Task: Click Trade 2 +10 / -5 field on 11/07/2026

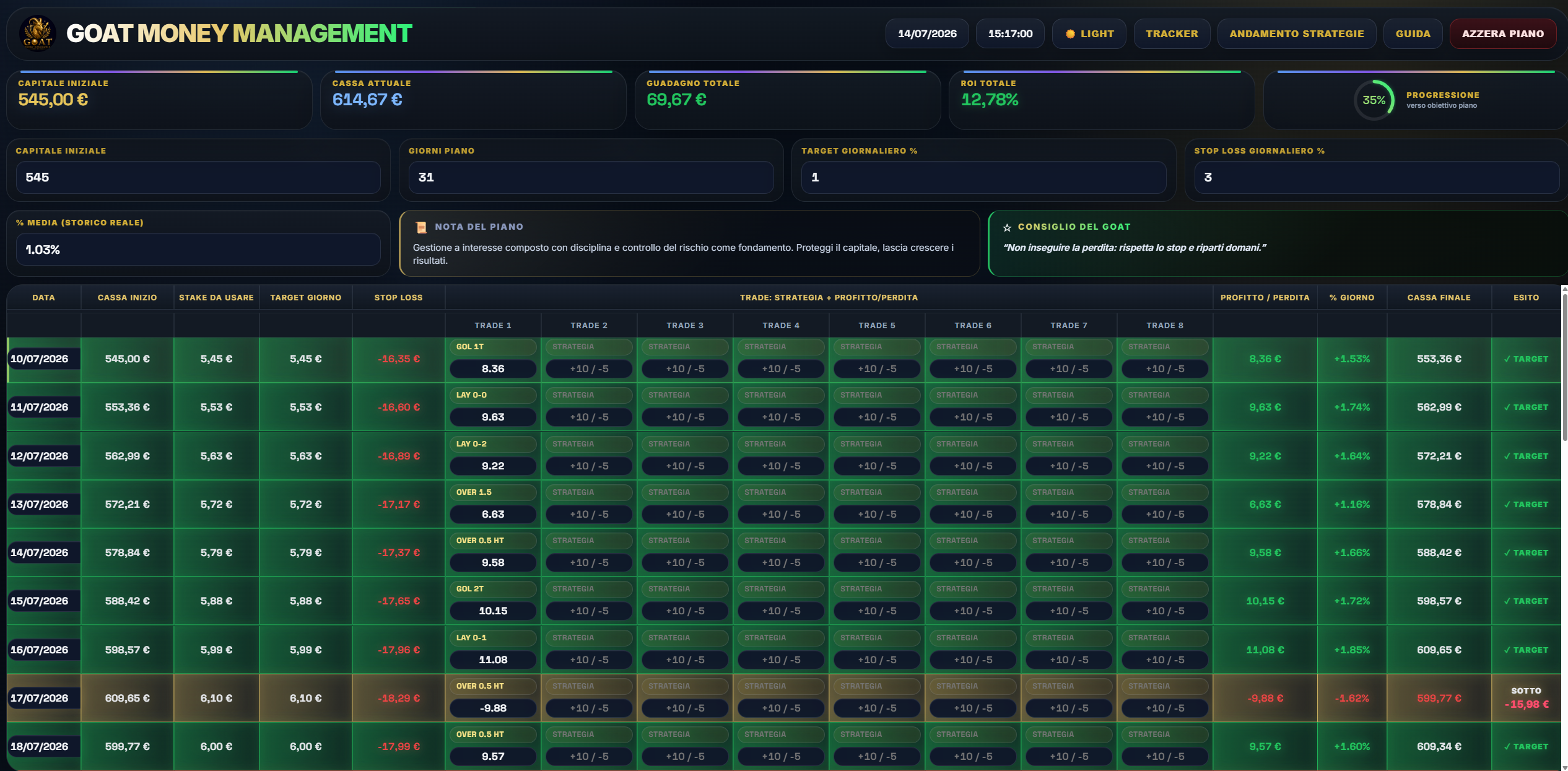Action: click(x=589, y=417)
